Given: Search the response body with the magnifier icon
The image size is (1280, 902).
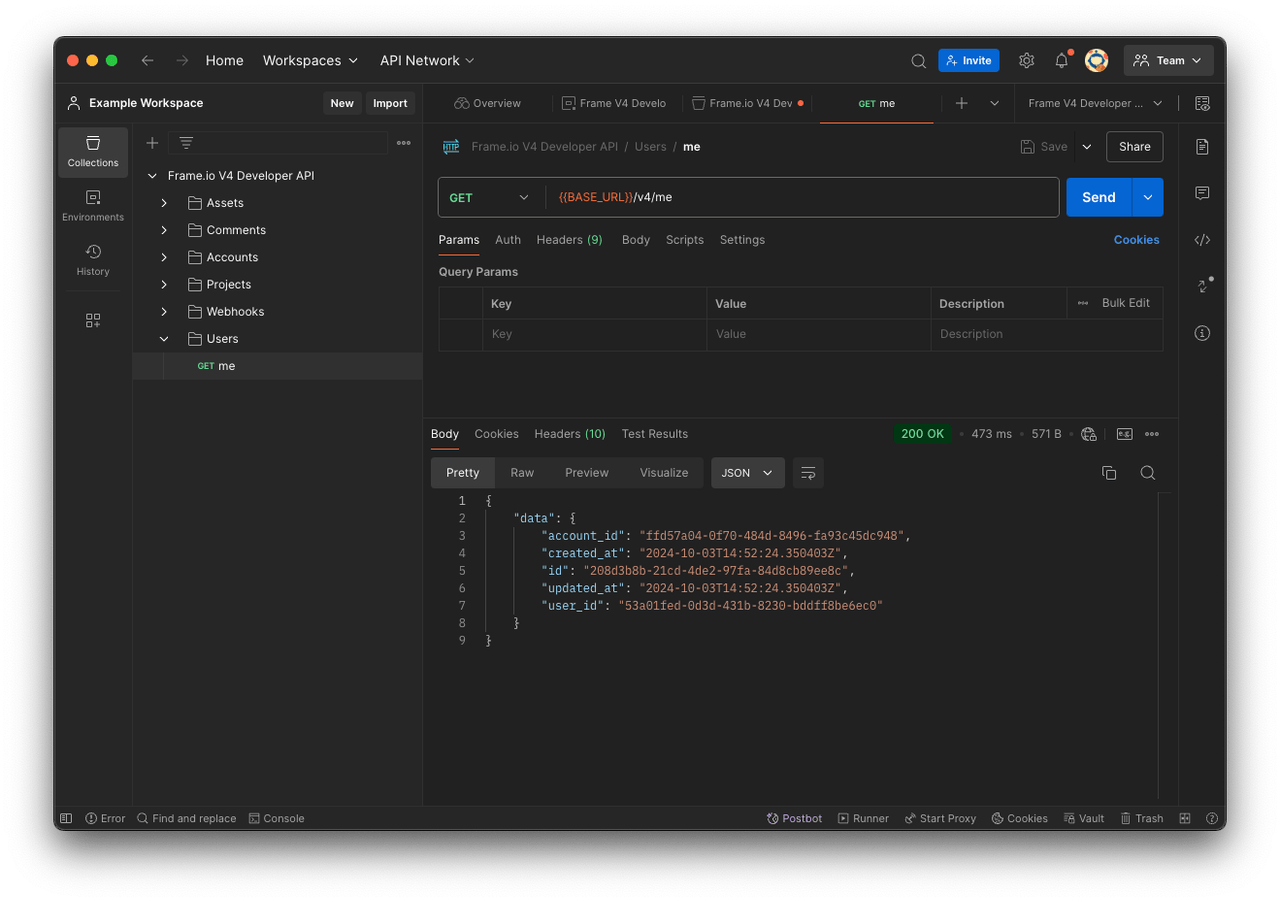Looking at the screenshot, I should [x=1148, y=473].
